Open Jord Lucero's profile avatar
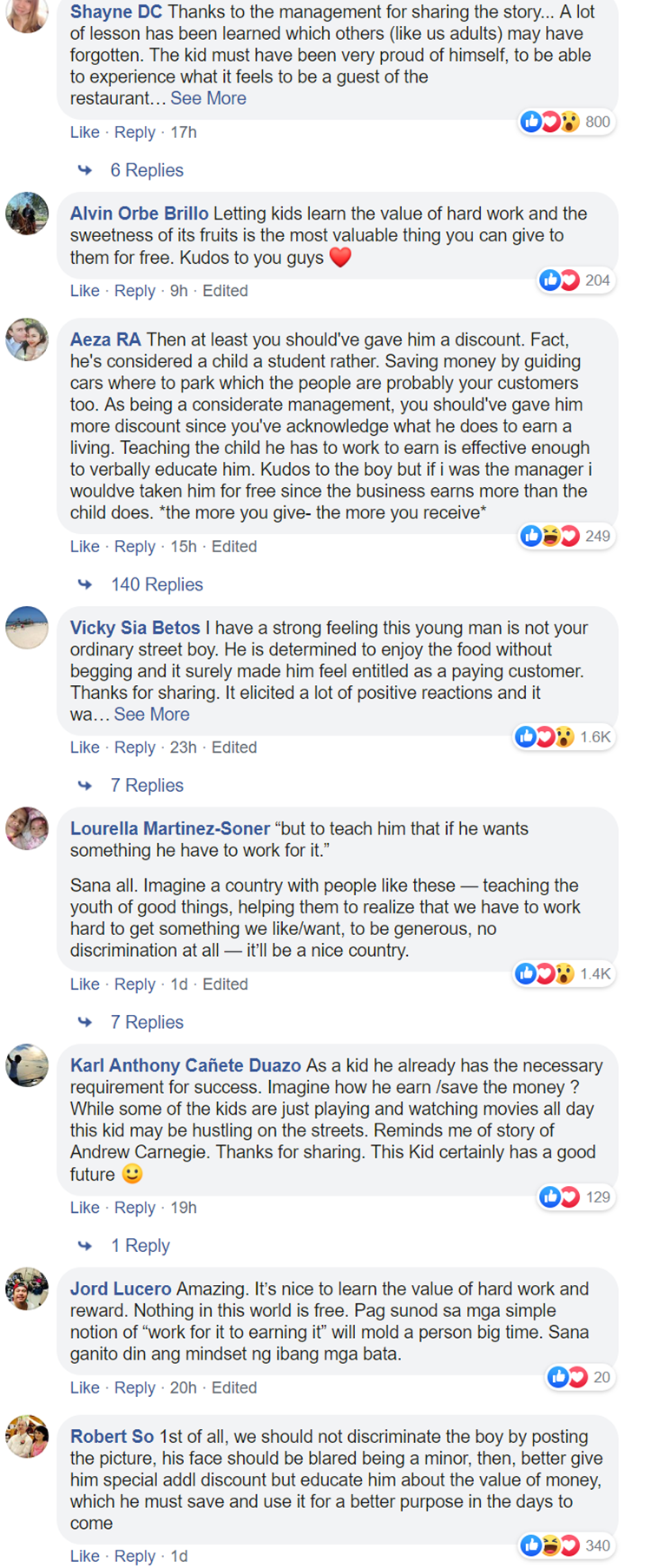 pyautogui.click(x=27, y=1288)
